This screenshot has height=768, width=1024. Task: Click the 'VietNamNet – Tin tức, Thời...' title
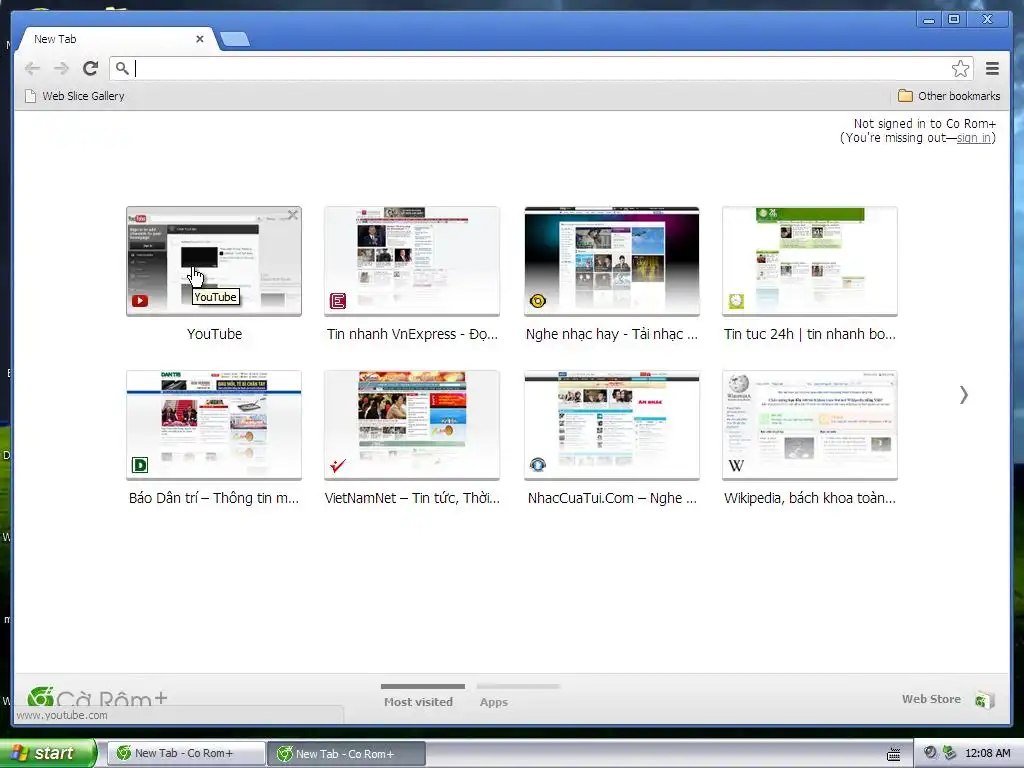(x=412, y=498)
